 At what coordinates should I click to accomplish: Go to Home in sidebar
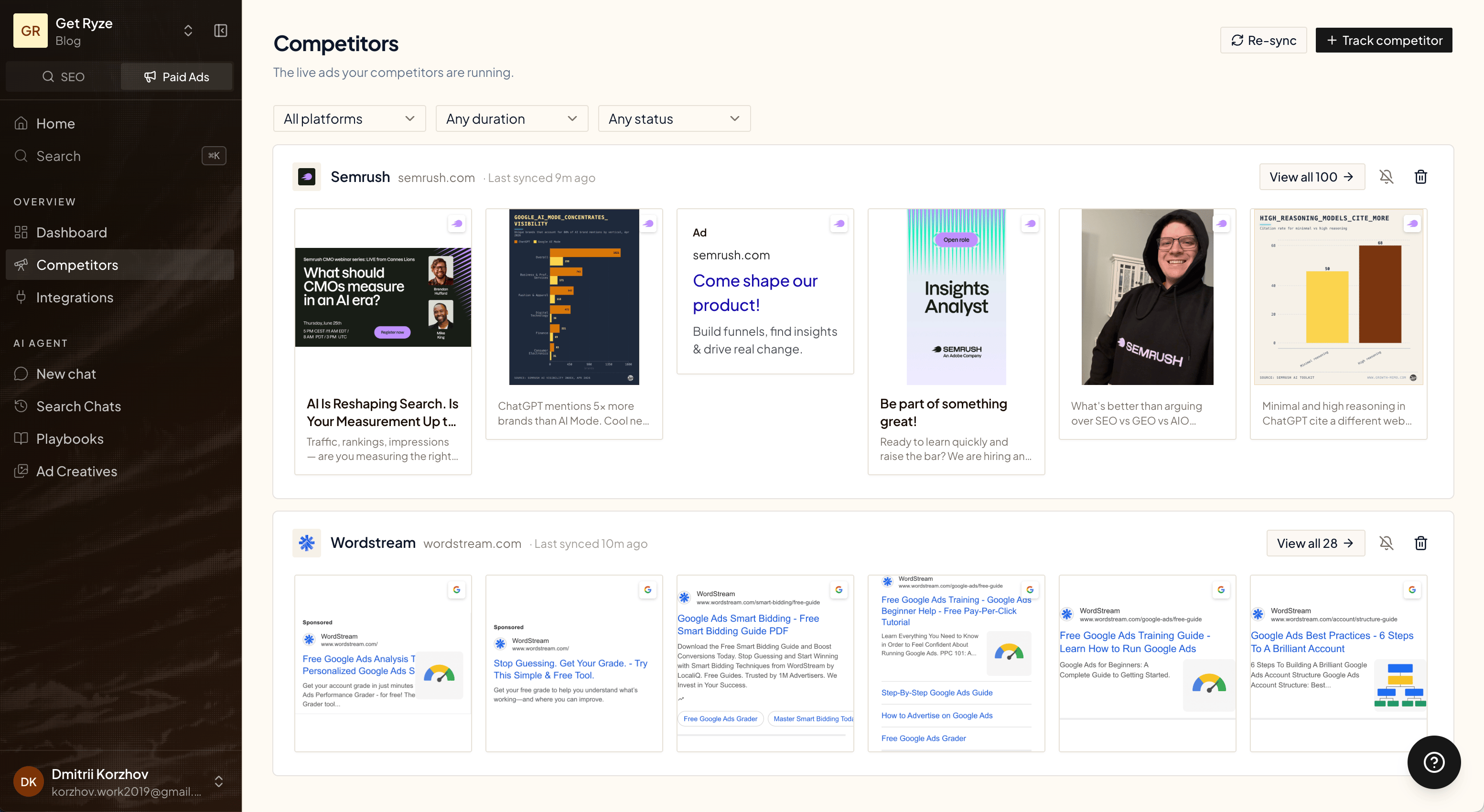120,123
